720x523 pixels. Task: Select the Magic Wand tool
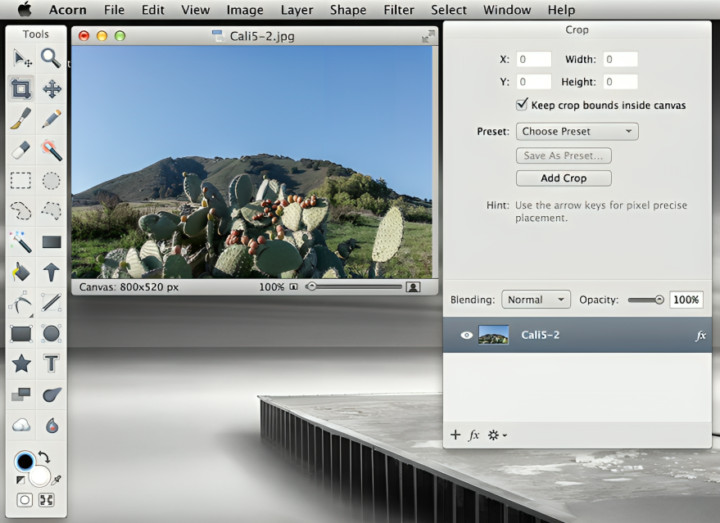[x=21, y=241]
